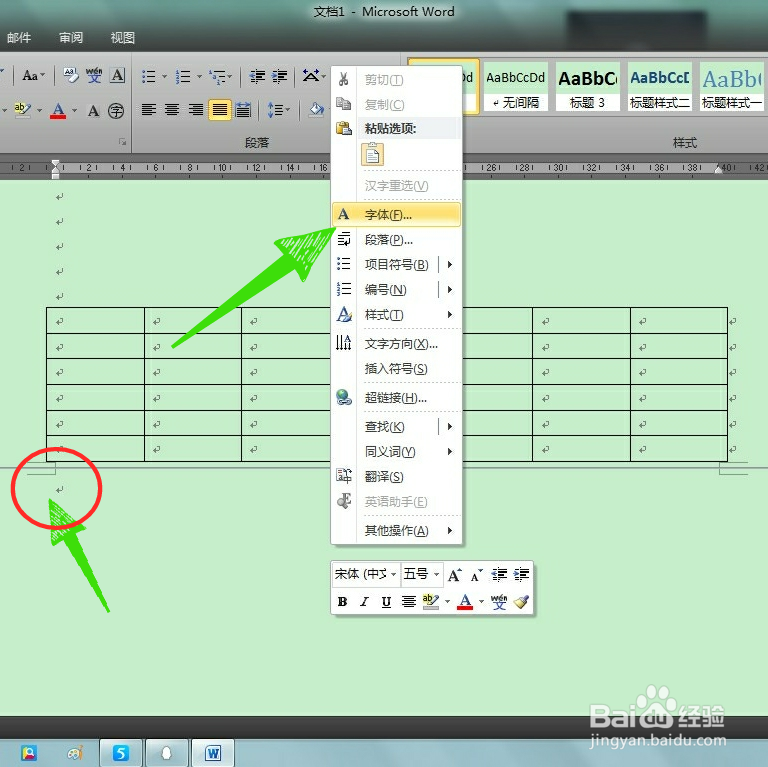Click Increase Indent on mini toolbar
Screen dimensions: 768x767
pyautogui.click(x=521, y=575)
